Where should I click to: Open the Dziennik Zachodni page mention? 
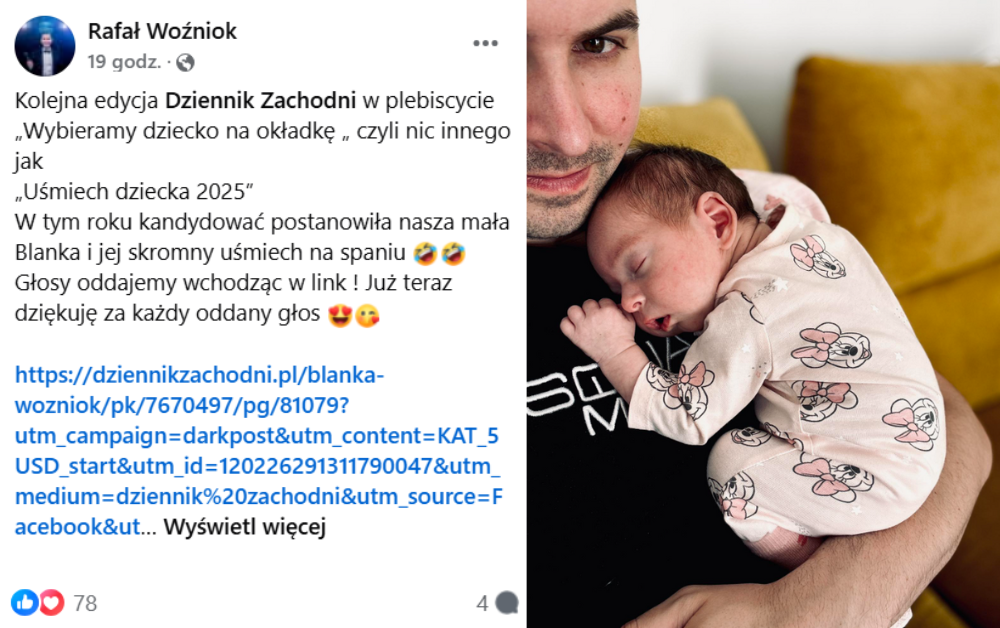tap(260, 100)
